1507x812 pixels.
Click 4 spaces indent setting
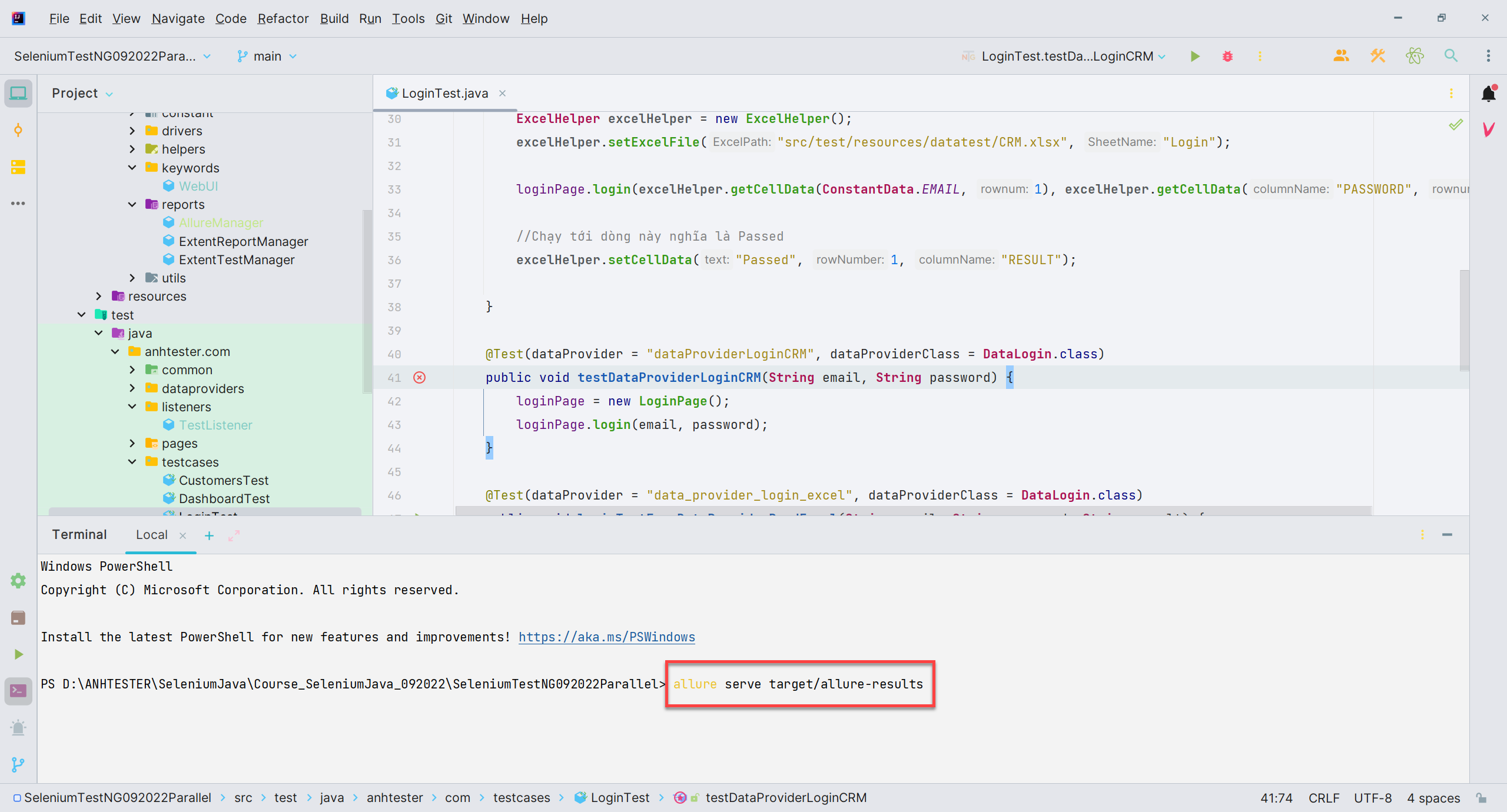click(x=1433, y=798)
